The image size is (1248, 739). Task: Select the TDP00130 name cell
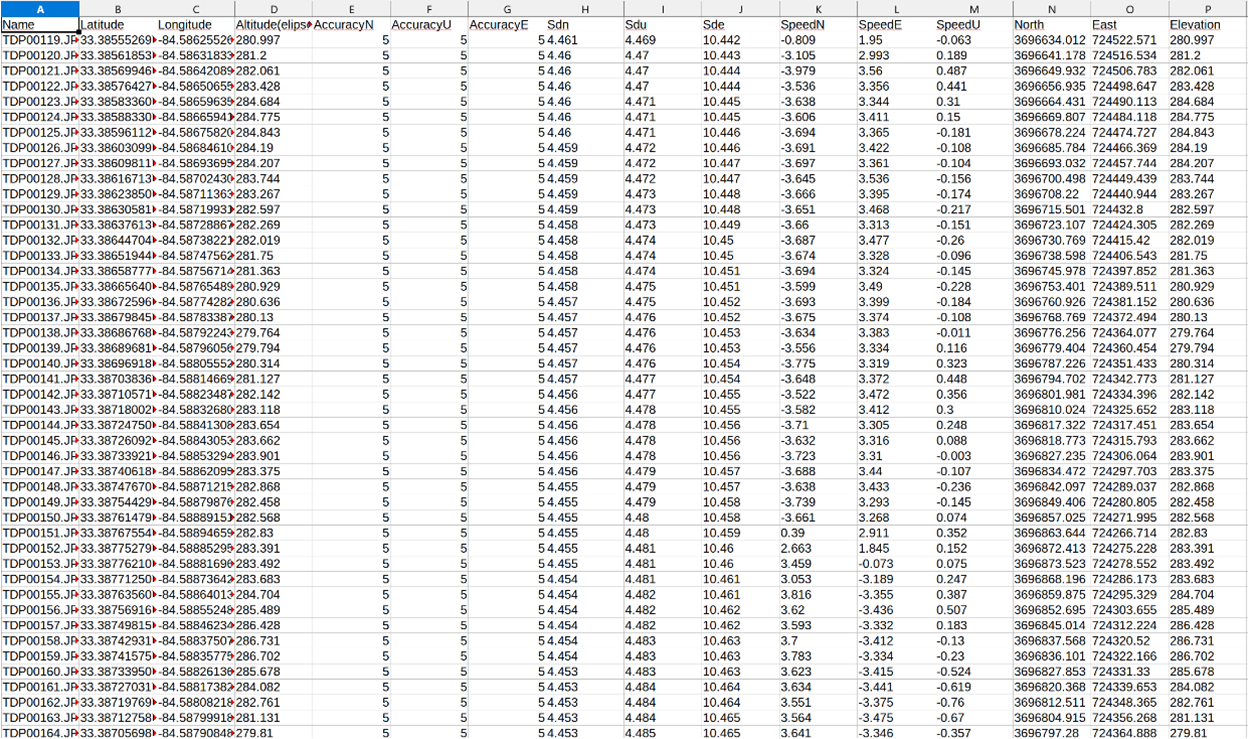pyautogui.click(x=39, y=209)
